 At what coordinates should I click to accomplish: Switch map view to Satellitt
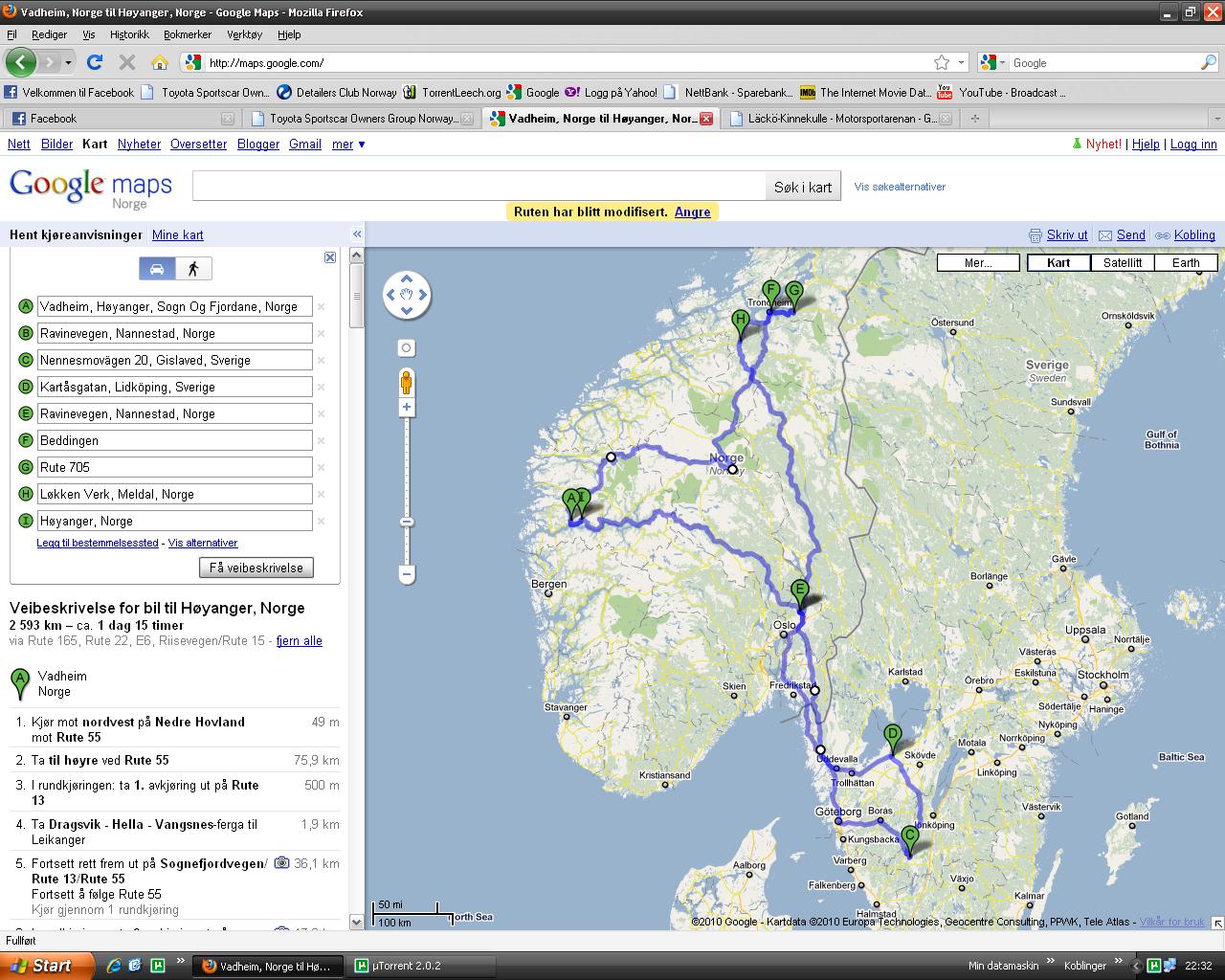coord(1122,263)
